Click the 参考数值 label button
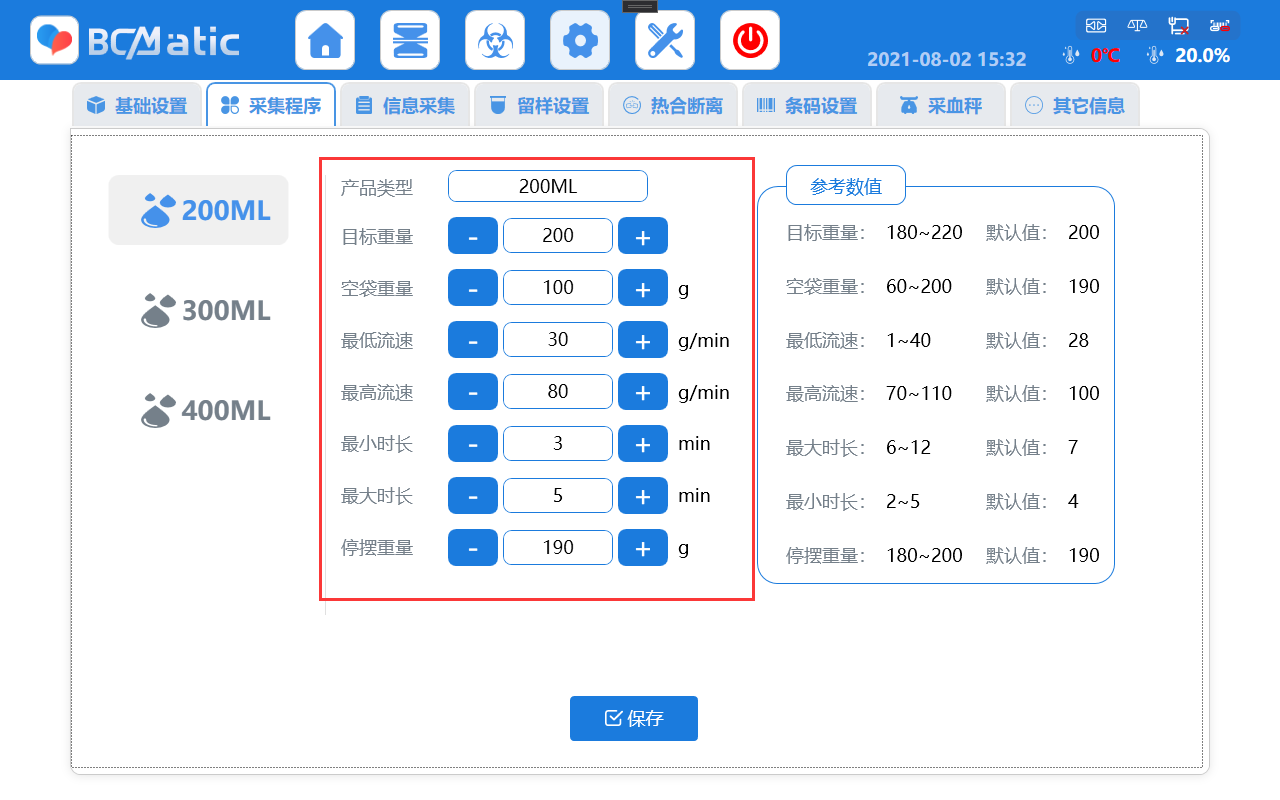Viewport: 1280px width, 800px height. point(845,185)
